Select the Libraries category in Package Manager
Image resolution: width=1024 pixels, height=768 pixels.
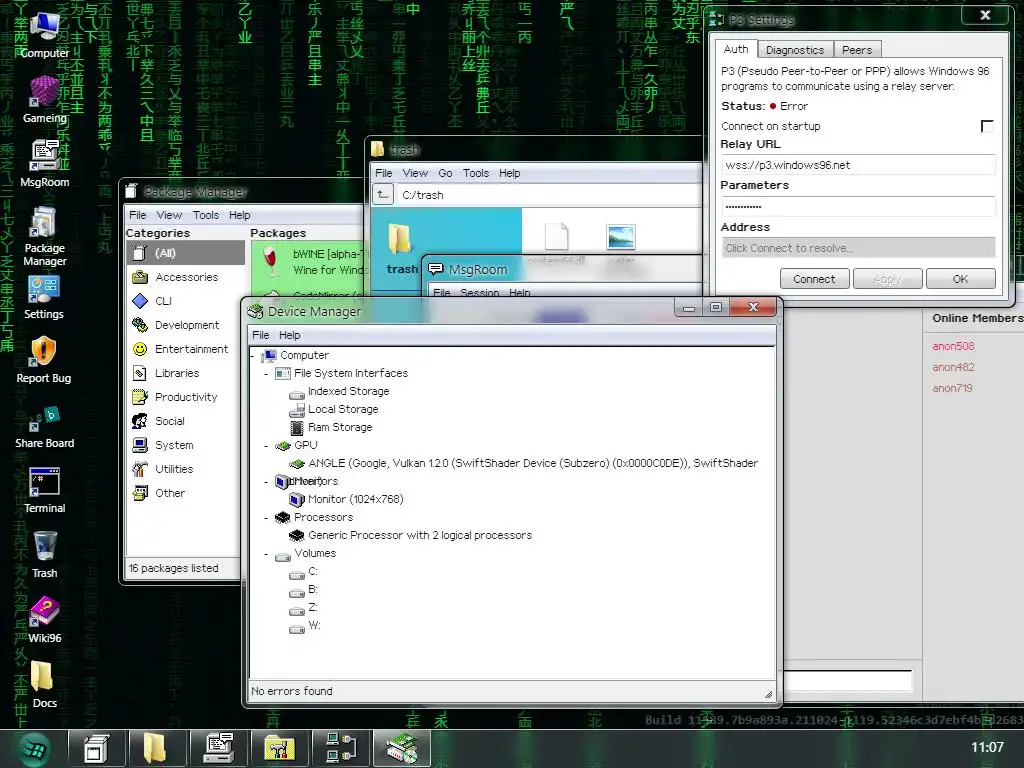[185, 373]
